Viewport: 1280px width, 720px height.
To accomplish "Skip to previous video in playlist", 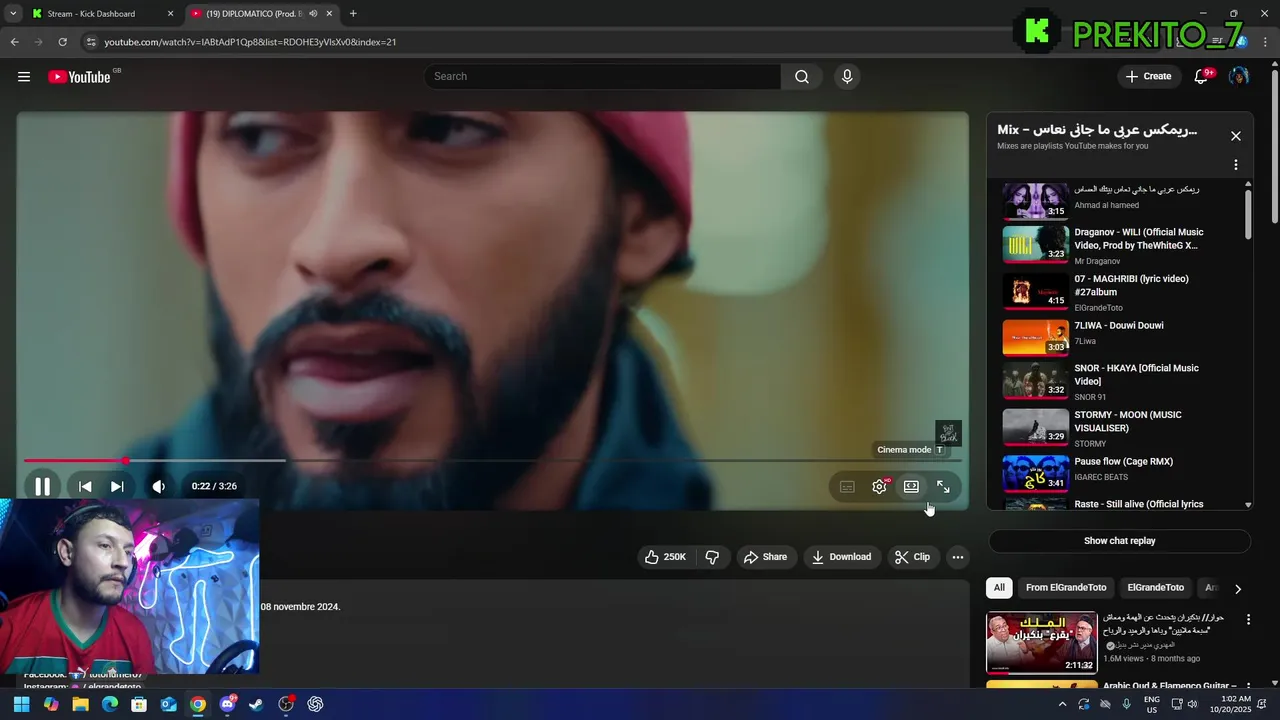I will point(85,487).
